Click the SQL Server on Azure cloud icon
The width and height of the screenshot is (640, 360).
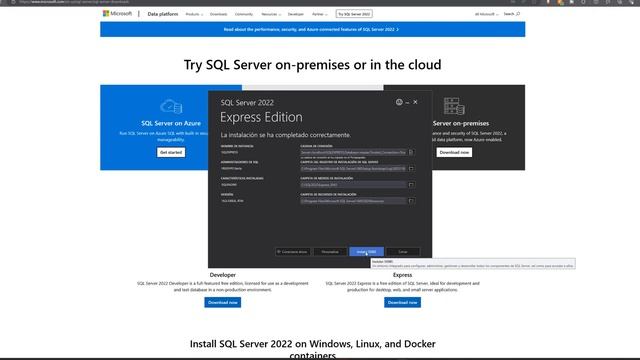point(171,107)
